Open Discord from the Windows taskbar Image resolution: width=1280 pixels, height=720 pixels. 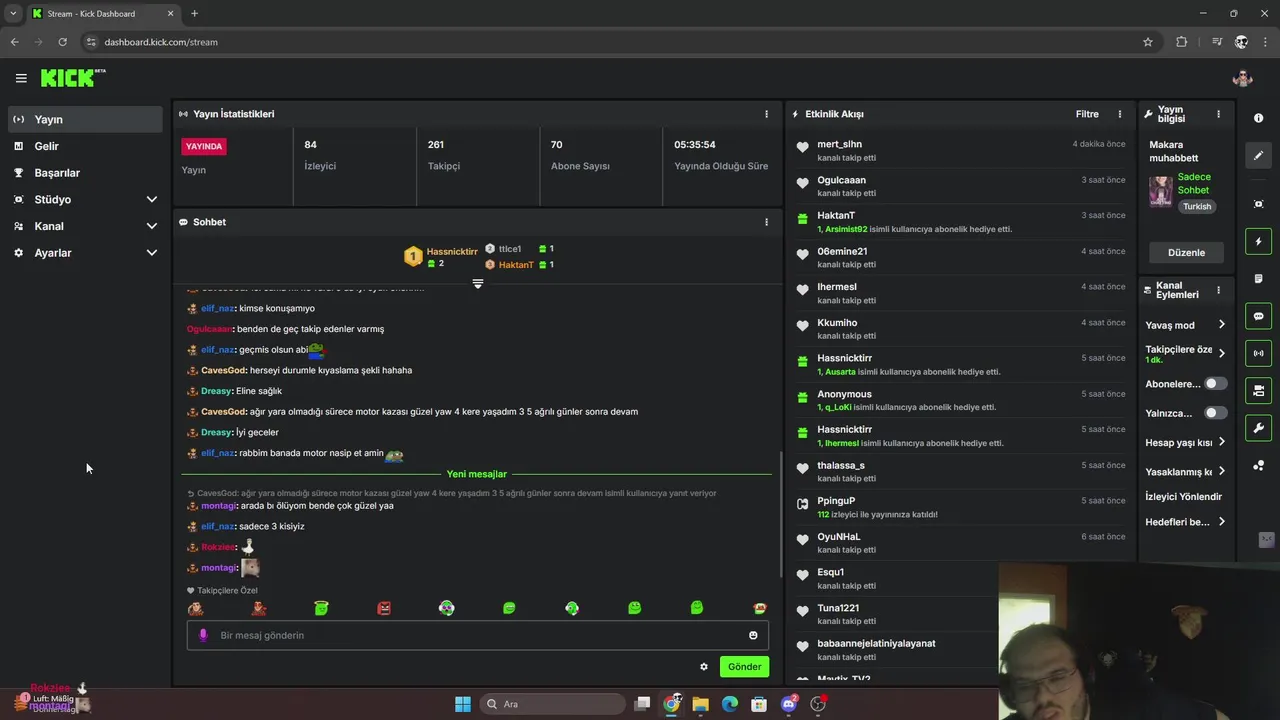789,704
